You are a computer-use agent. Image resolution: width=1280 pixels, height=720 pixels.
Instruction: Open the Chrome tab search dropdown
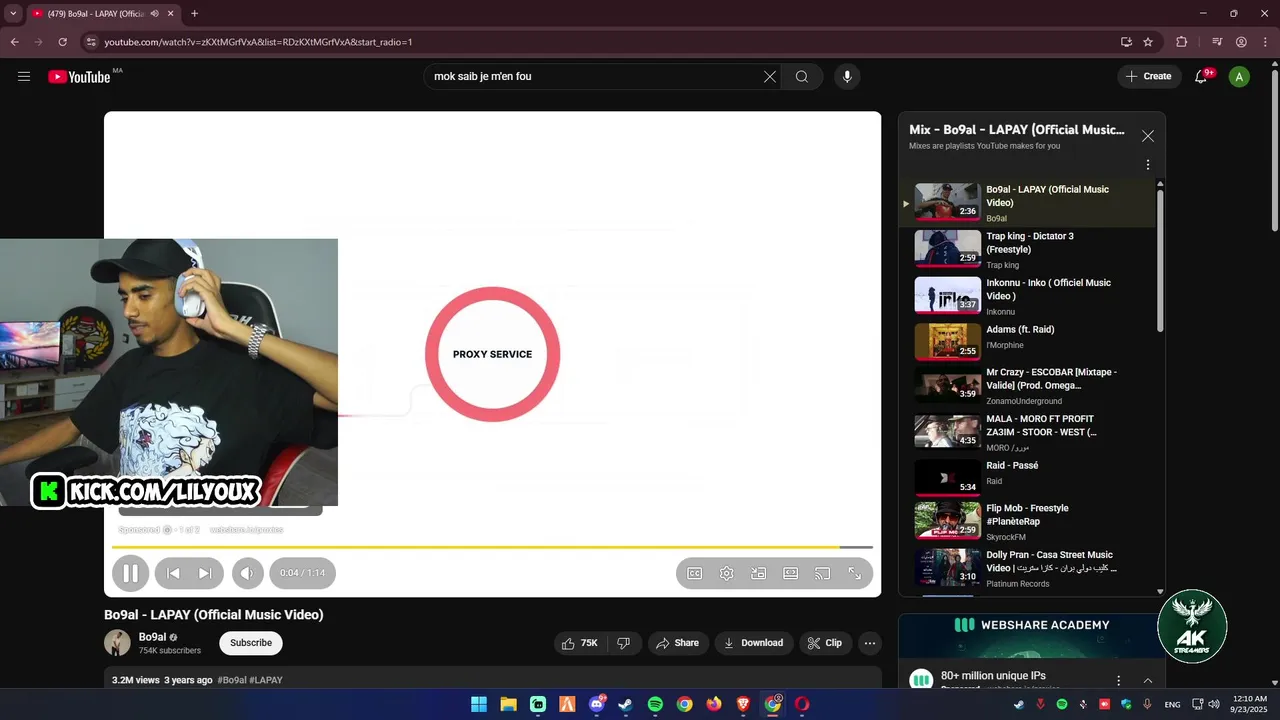coord(13,14)
